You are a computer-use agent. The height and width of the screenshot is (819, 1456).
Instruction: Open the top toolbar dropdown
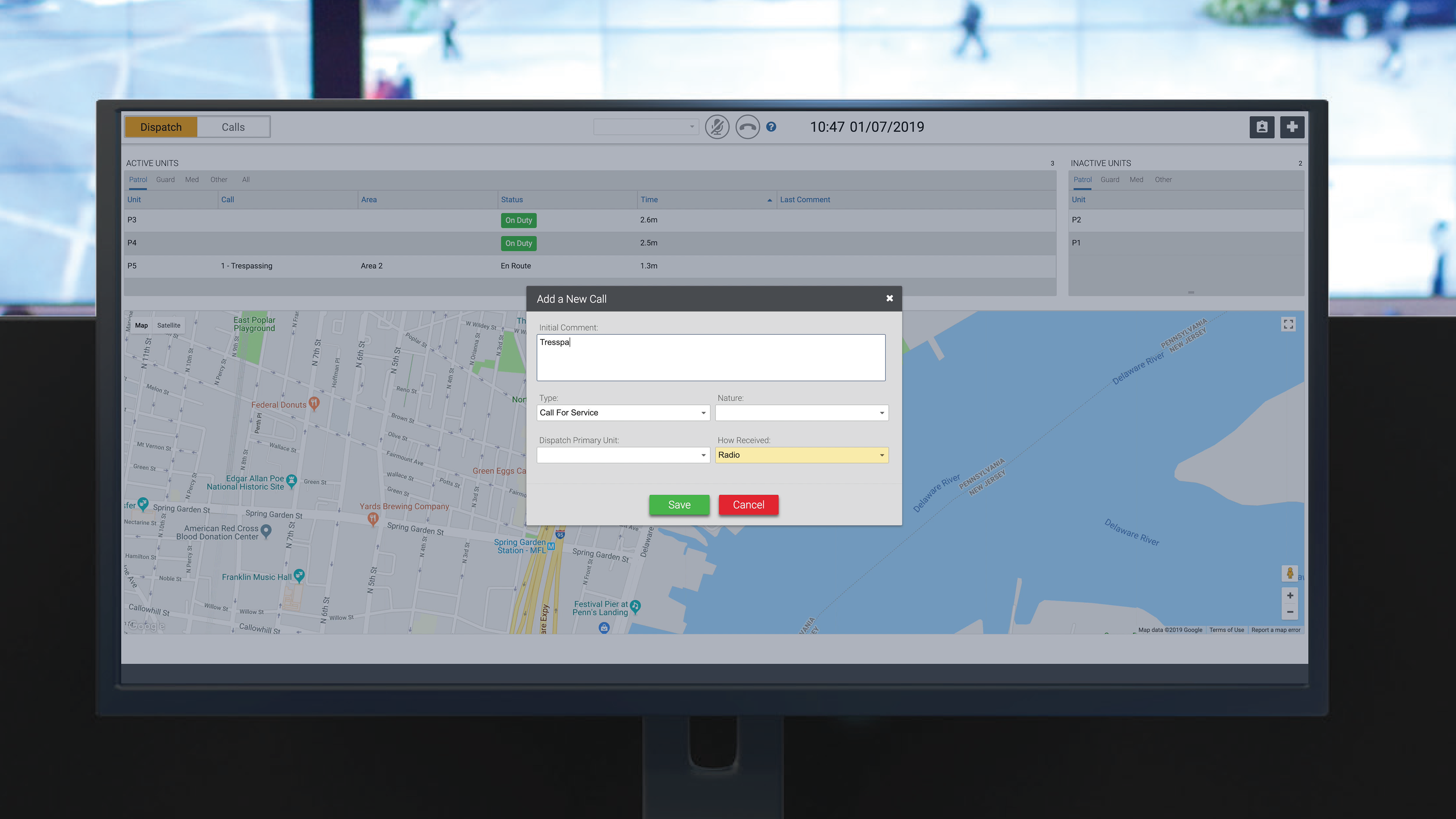click(x=646, y=127)
